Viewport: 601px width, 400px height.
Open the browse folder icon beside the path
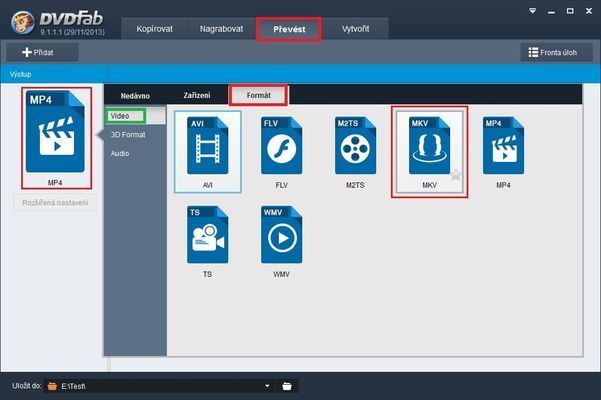coord(287,386)
